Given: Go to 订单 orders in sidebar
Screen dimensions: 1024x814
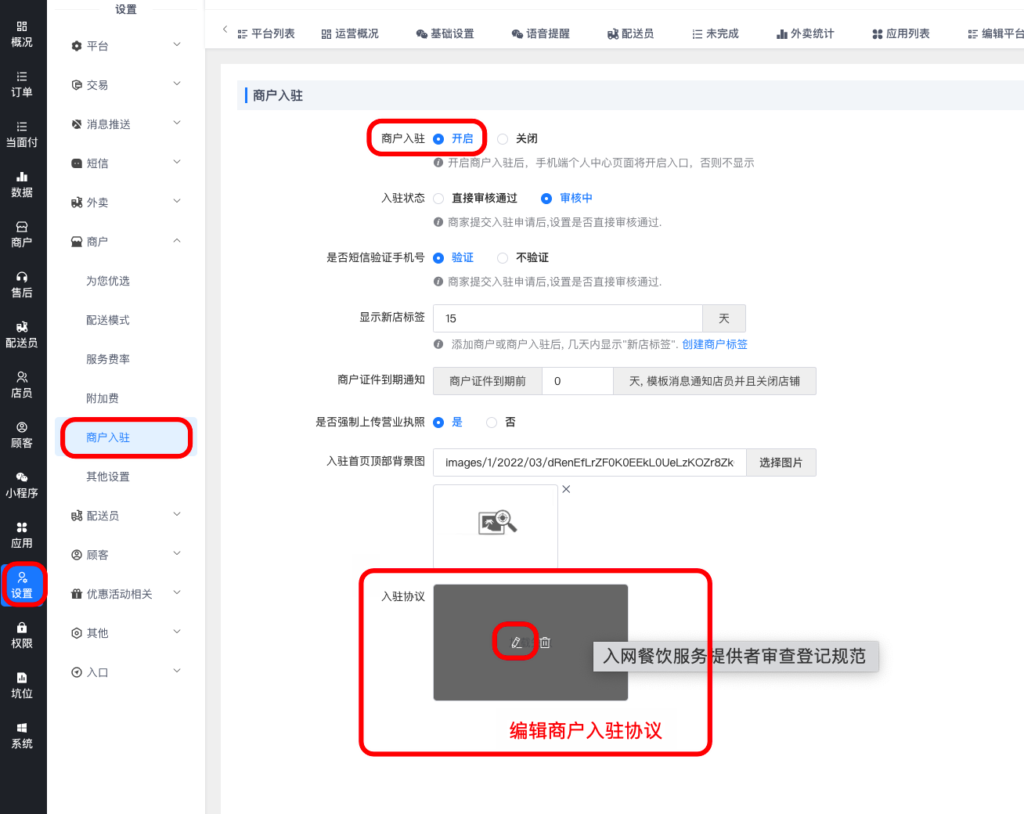Looking at the screenshot, I should click(21, 84).
